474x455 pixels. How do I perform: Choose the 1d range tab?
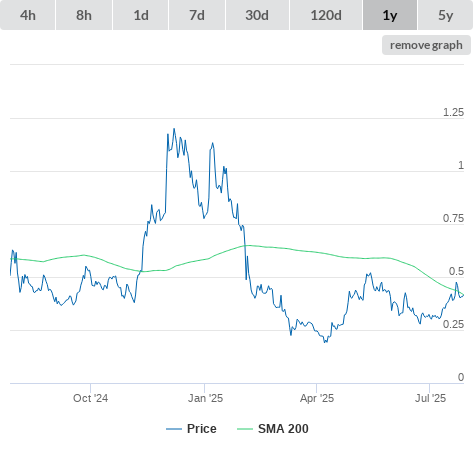click(x=141, y=15)
